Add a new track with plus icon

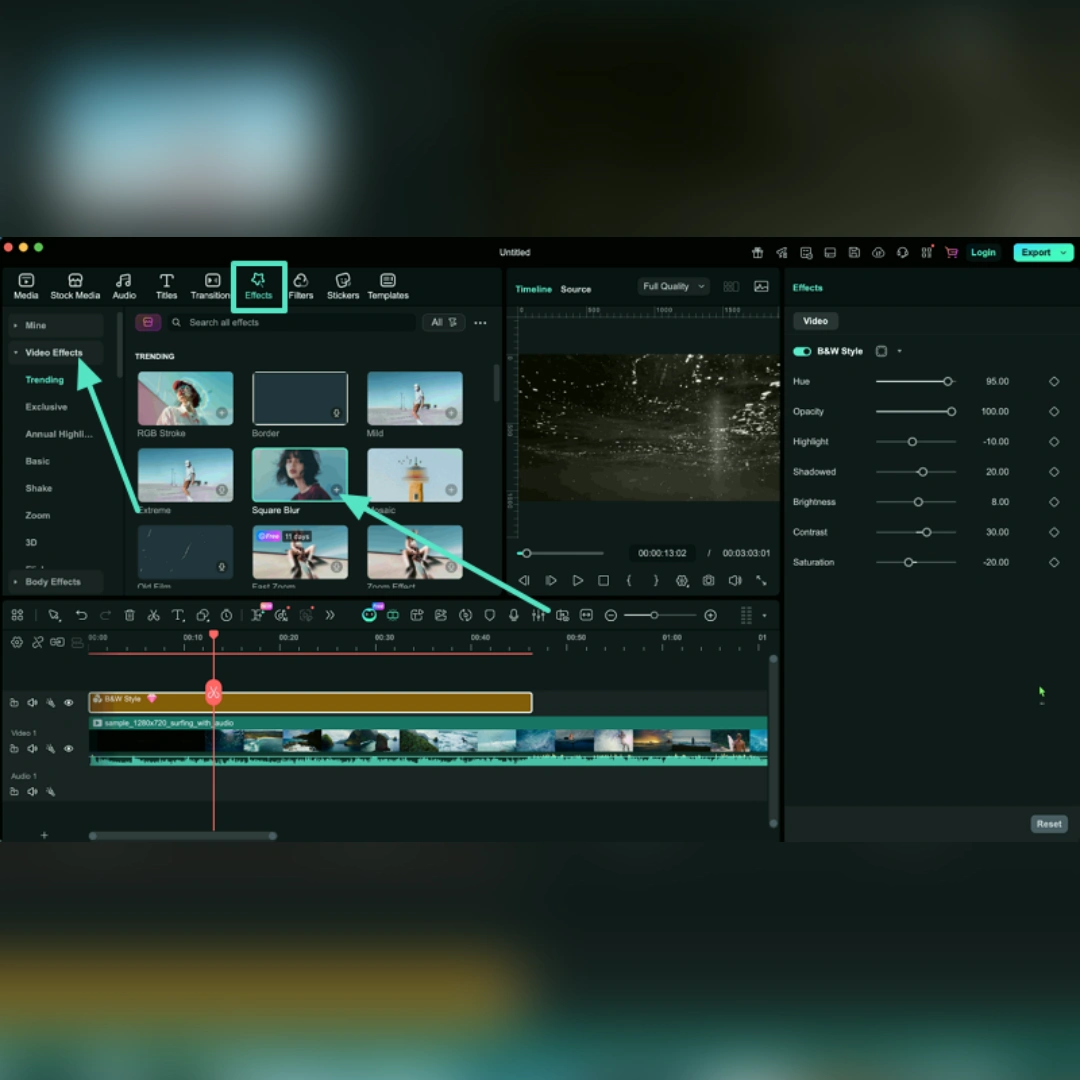[44, 835]
